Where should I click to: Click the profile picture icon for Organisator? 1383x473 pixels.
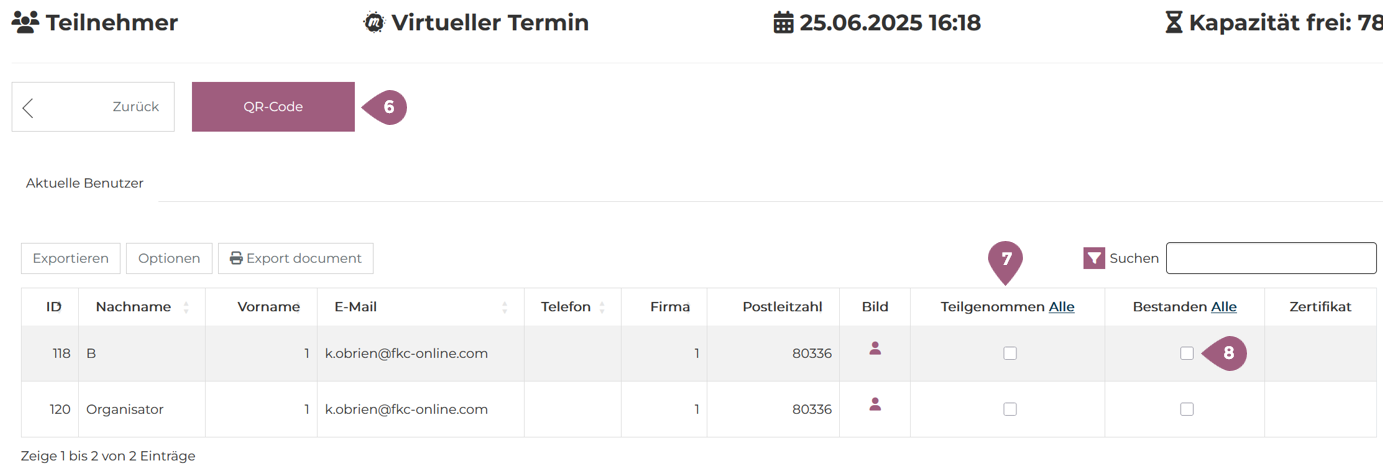pos(875,404)
